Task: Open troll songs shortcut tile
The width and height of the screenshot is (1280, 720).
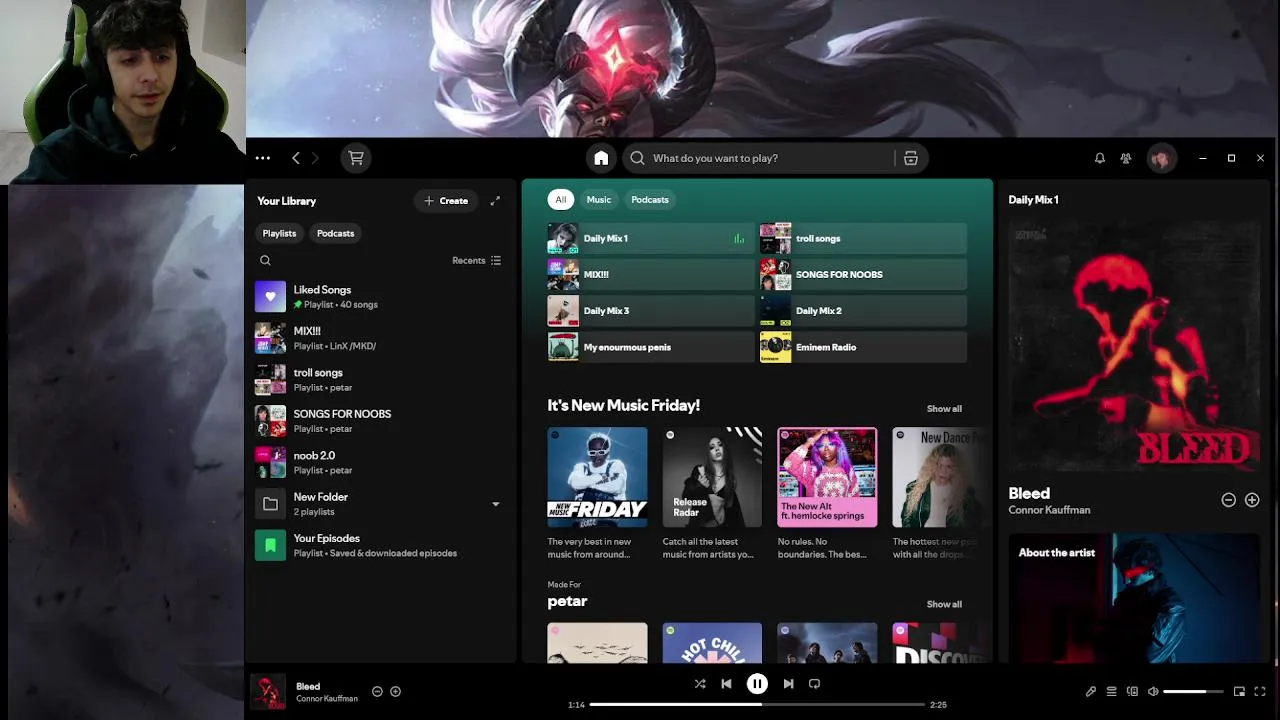Action: (863, 239)
